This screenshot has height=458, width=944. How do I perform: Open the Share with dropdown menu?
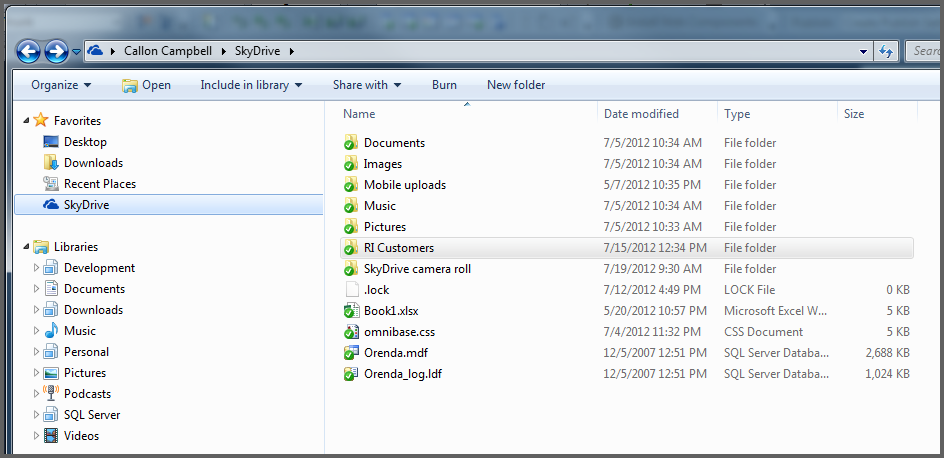tap(367, 85)
